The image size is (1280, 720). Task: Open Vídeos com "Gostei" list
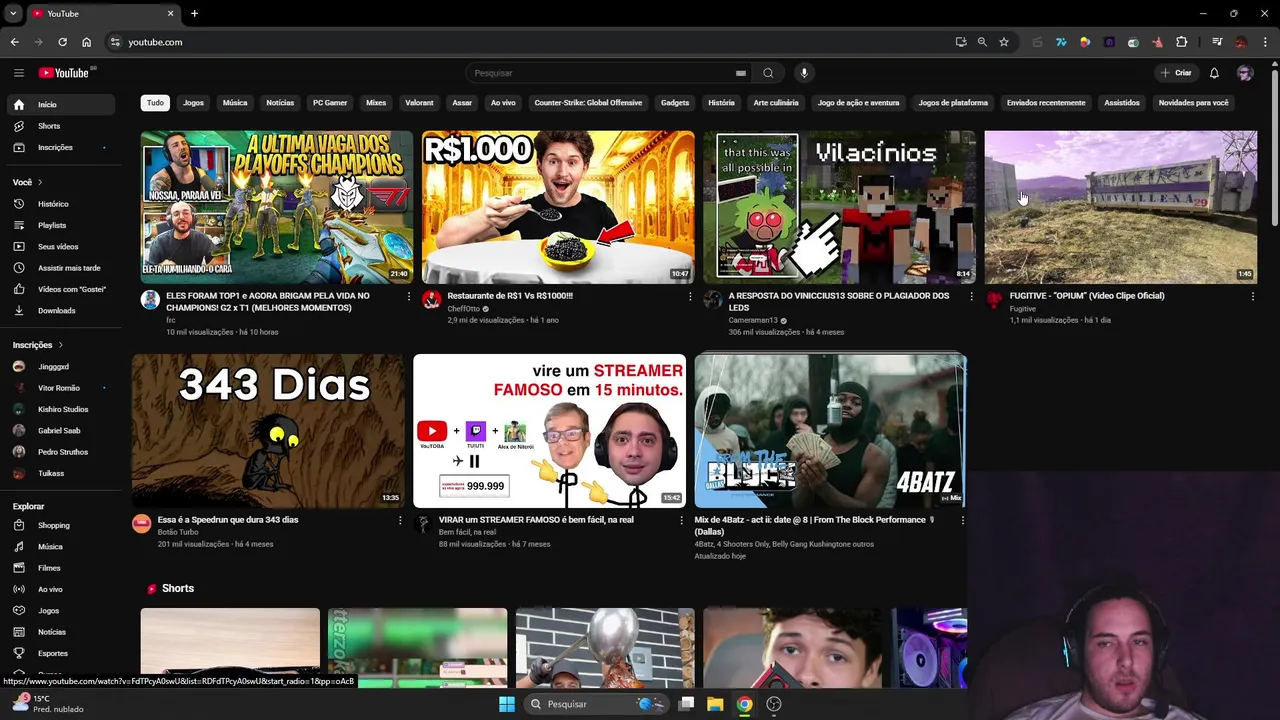tap(60, 289)
